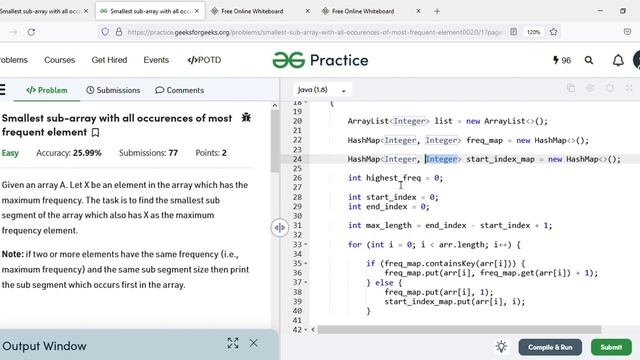Viewport: 640px width, 360px height.
Task: Open the Java (1.8) language dropdown
Action: [322, 90]
